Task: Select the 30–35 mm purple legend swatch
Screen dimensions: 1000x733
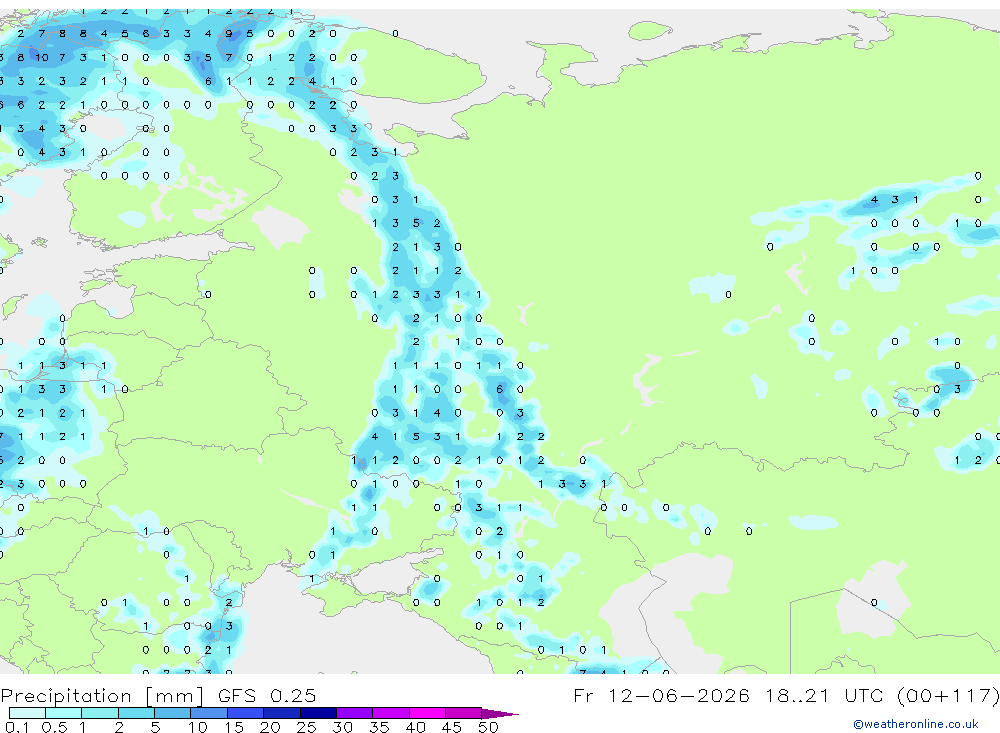Action: [355, 713]
